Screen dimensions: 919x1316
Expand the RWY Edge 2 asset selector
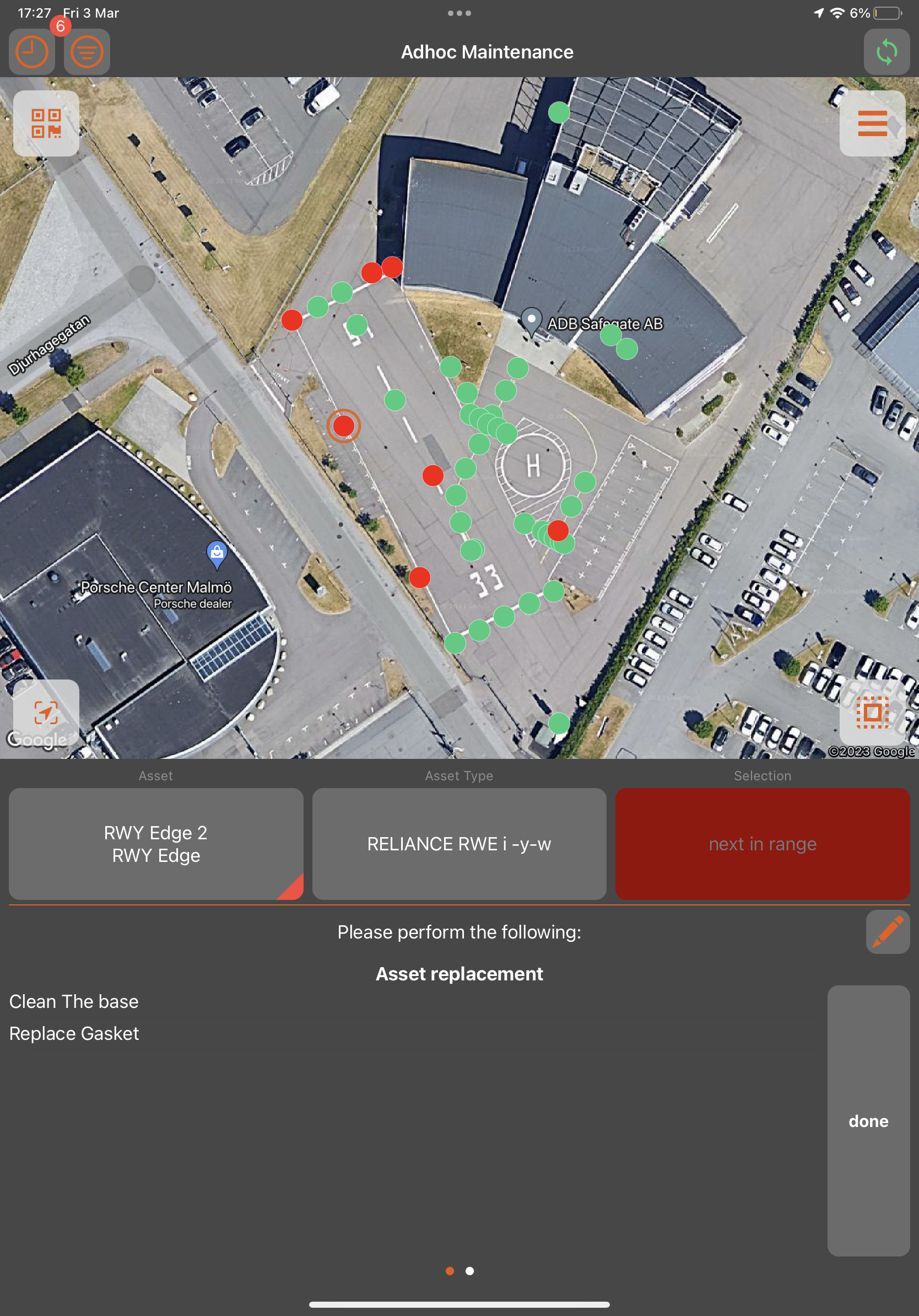[156, 844]
